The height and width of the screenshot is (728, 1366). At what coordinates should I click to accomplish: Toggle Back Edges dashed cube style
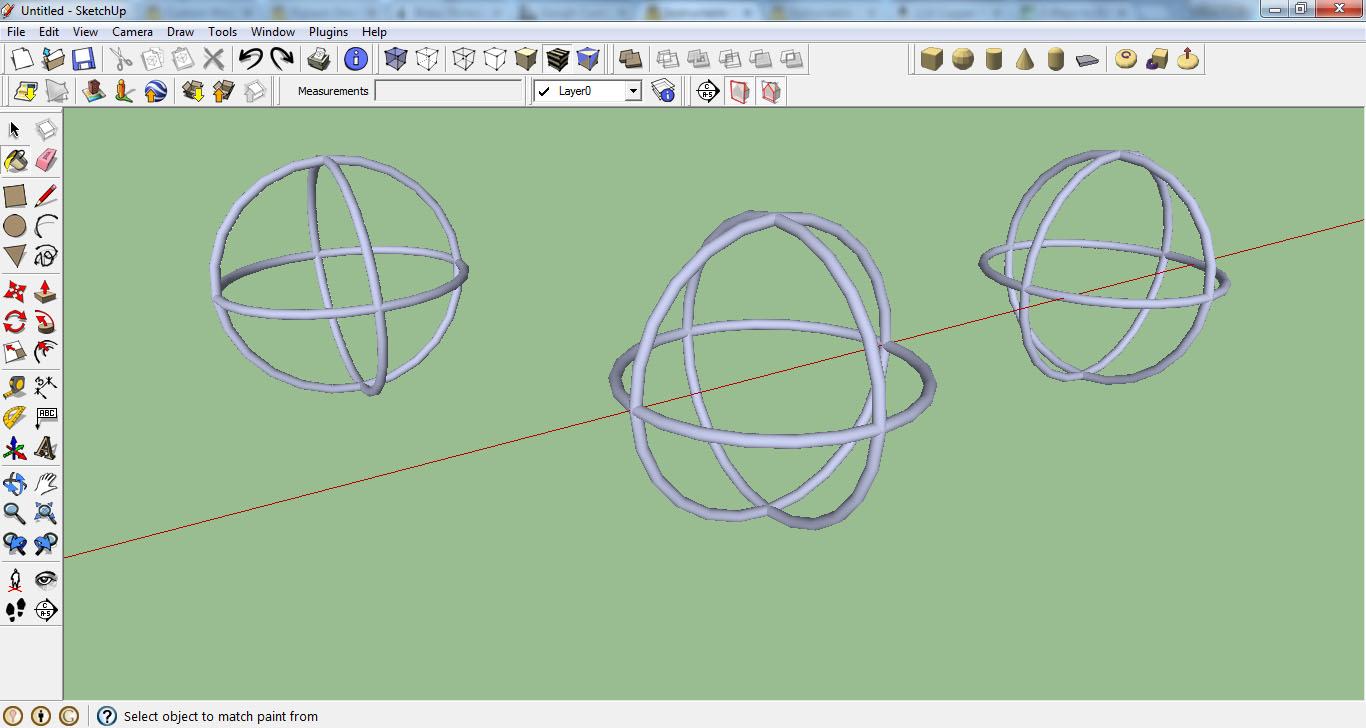point(427,59)
